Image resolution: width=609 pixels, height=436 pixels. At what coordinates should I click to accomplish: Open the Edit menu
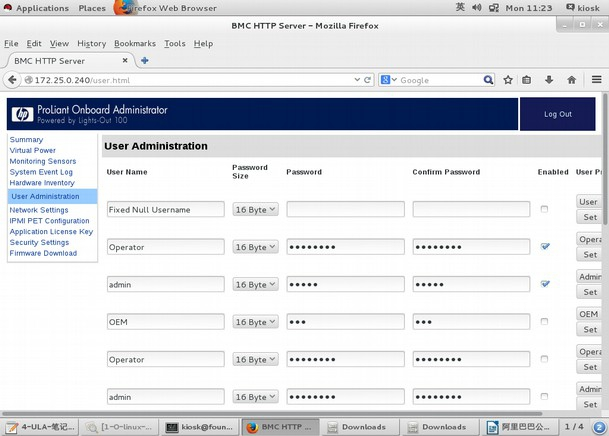(x=34, y=43)
